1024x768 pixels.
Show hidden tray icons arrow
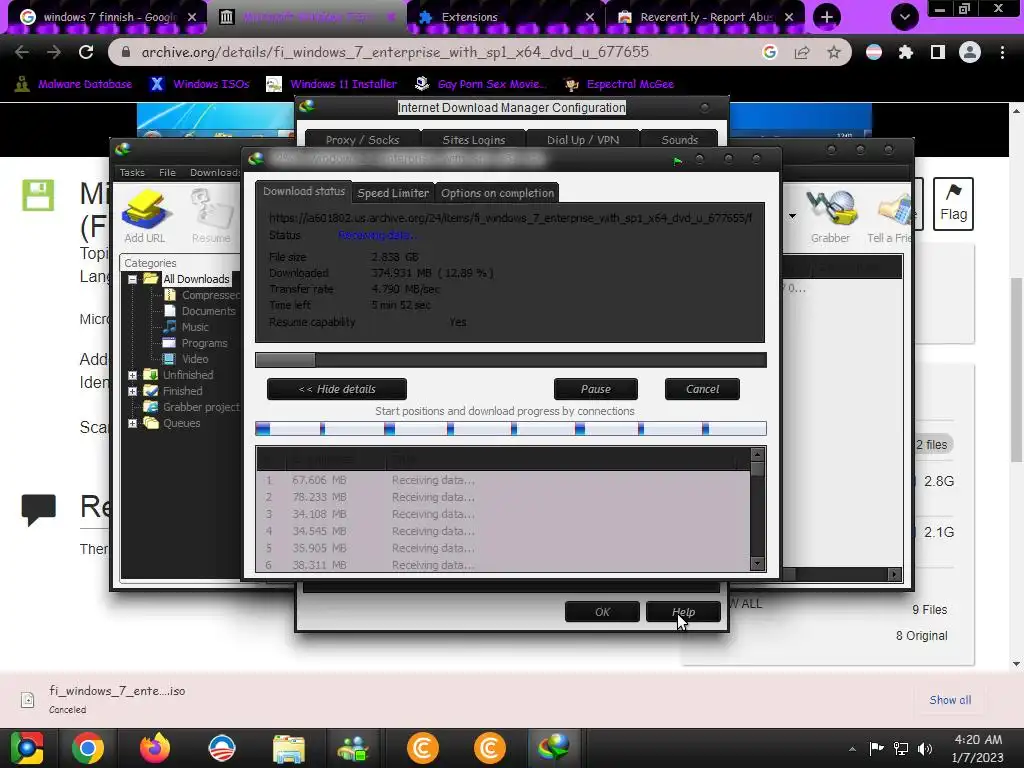(x=852, y=748)
